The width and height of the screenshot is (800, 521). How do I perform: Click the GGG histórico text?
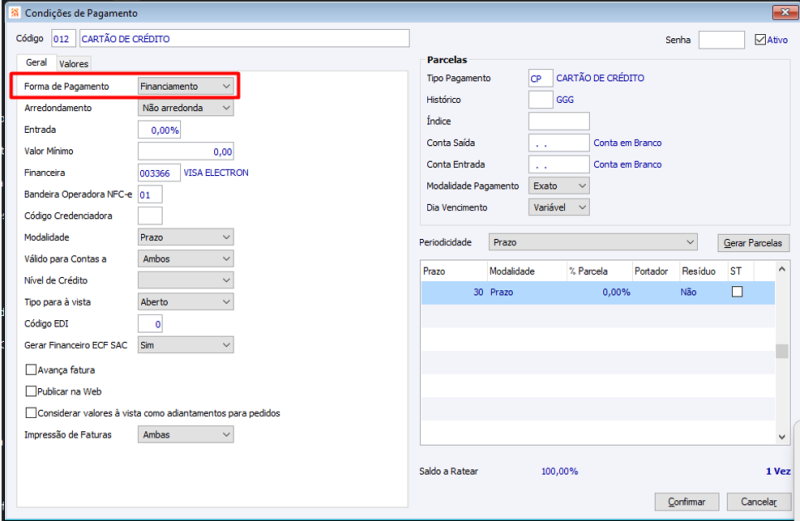click(565, 100)
